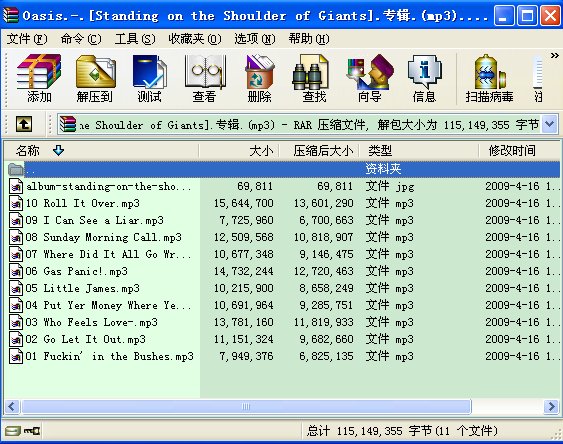Click the drive icon in status bar
This screenshot has width=563, height=444.
pyautogui.click(x=12, y=430)
